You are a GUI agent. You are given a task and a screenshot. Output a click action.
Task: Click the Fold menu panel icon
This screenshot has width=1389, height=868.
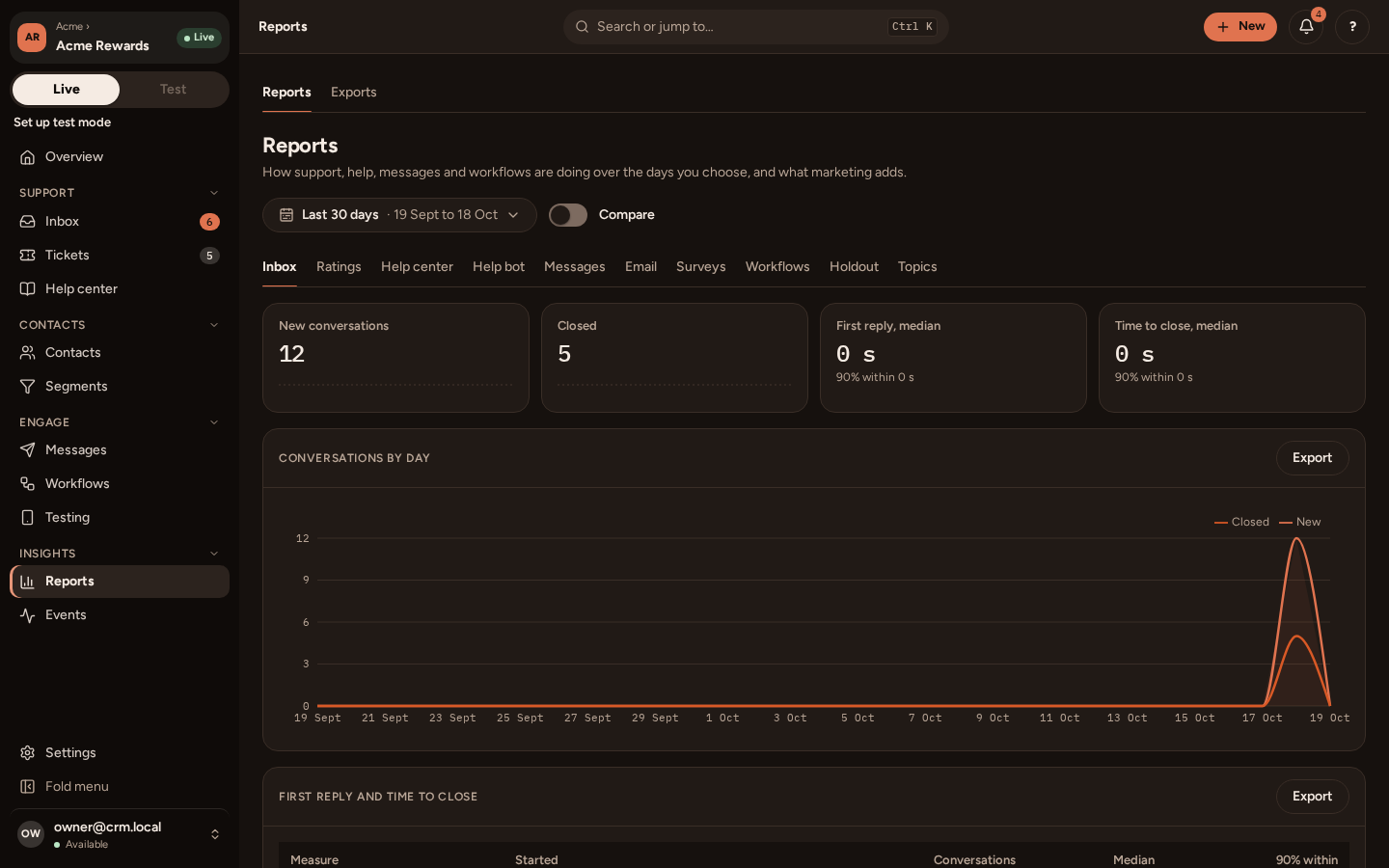coord(28,787)
